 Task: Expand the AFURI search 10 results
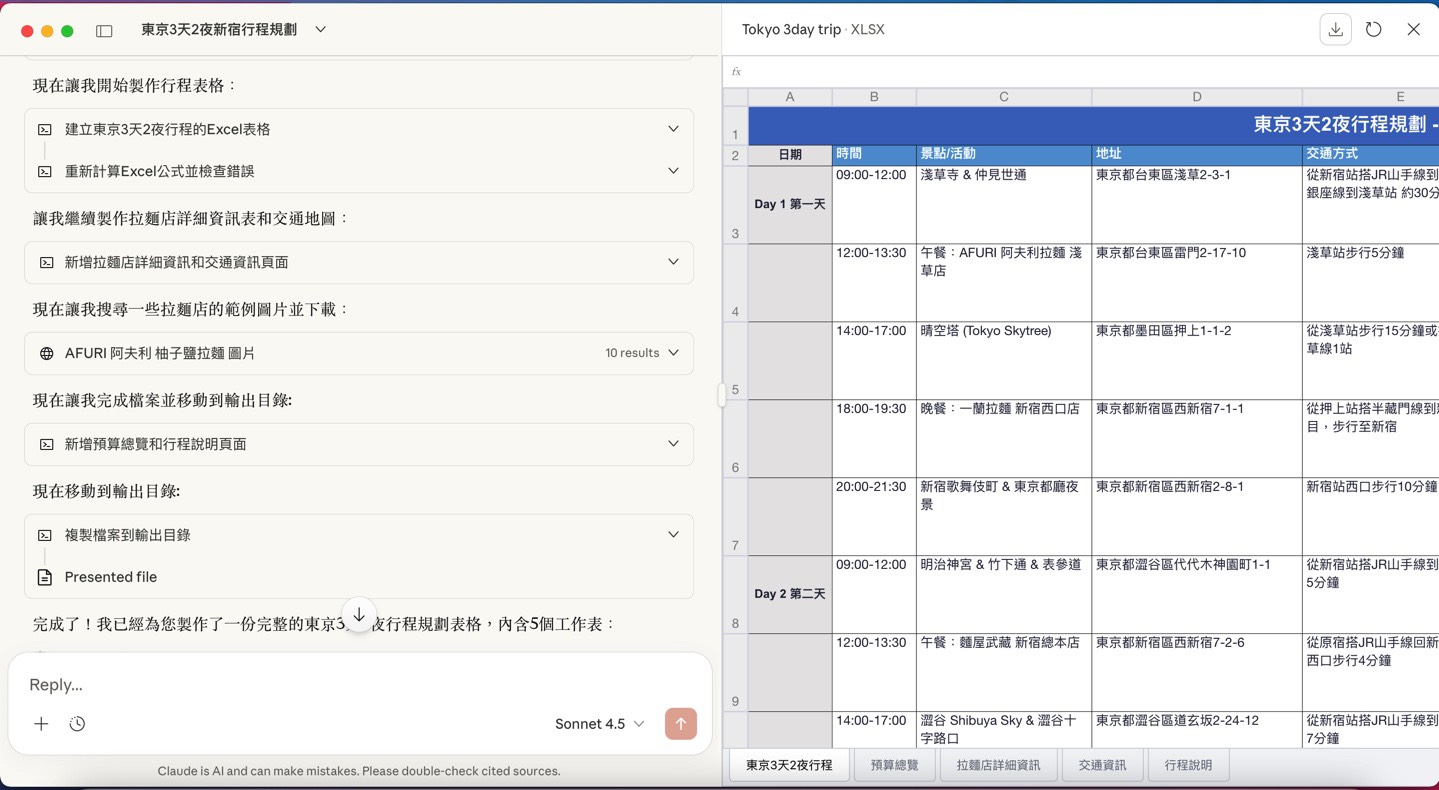(673, 353)
